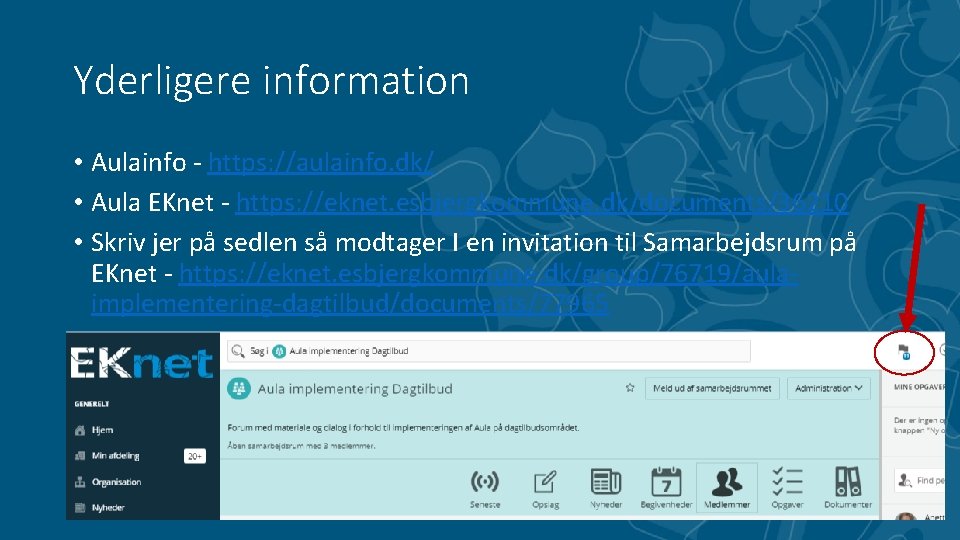Viewport: 960px width, 540px height.
Task: Click Meld ud af samarbejdsrummet button
Action: (x=712, y=388)
